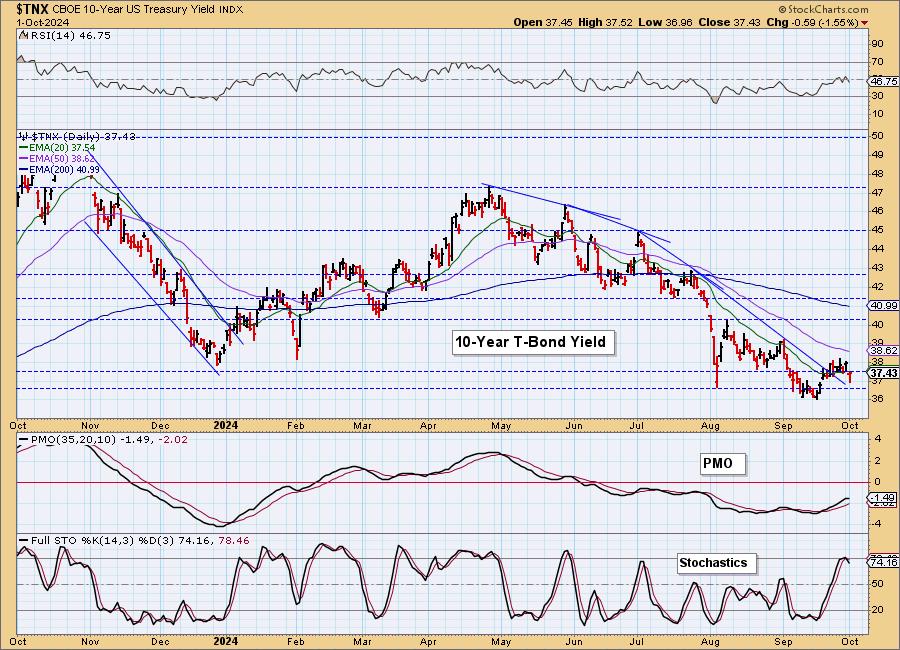Click the 45 label on price y-axis
Viewport: 900px width, 650px height.
878,230
